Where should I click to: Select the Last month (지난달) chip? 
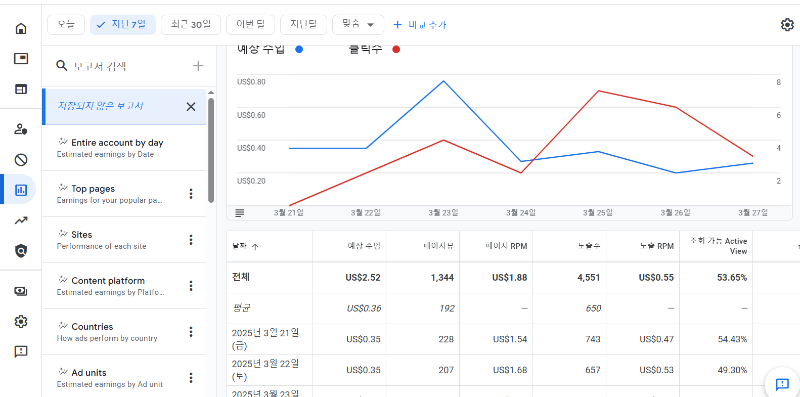click(x=303, y=24)
